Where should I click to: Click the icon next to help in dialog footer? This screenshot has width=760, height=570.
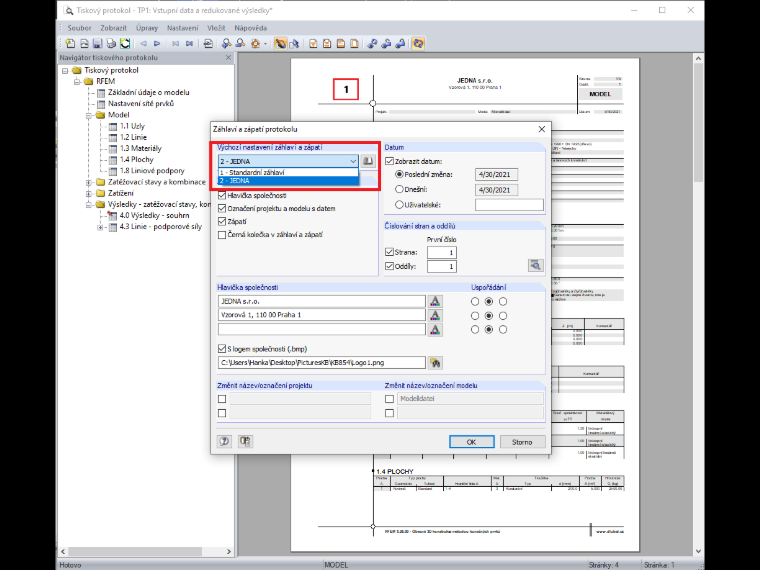tap(245, 441)
